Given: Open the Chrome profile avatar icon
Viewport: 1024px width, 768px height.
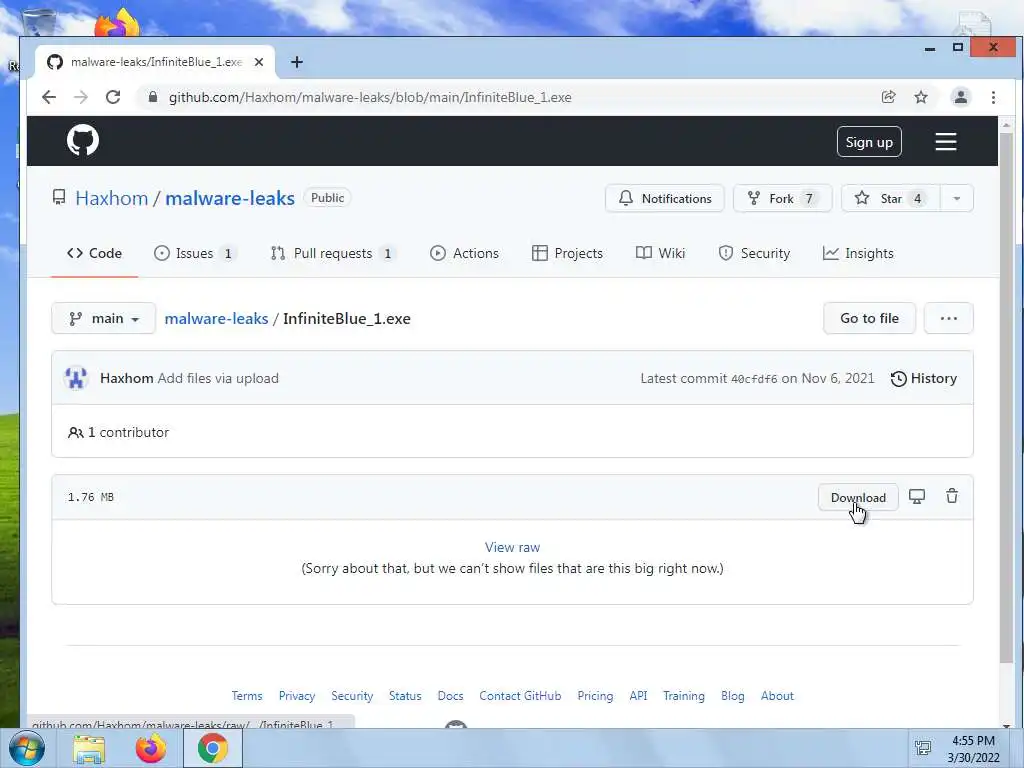Looking at the screenshot, I should click(x=961, y=97).
